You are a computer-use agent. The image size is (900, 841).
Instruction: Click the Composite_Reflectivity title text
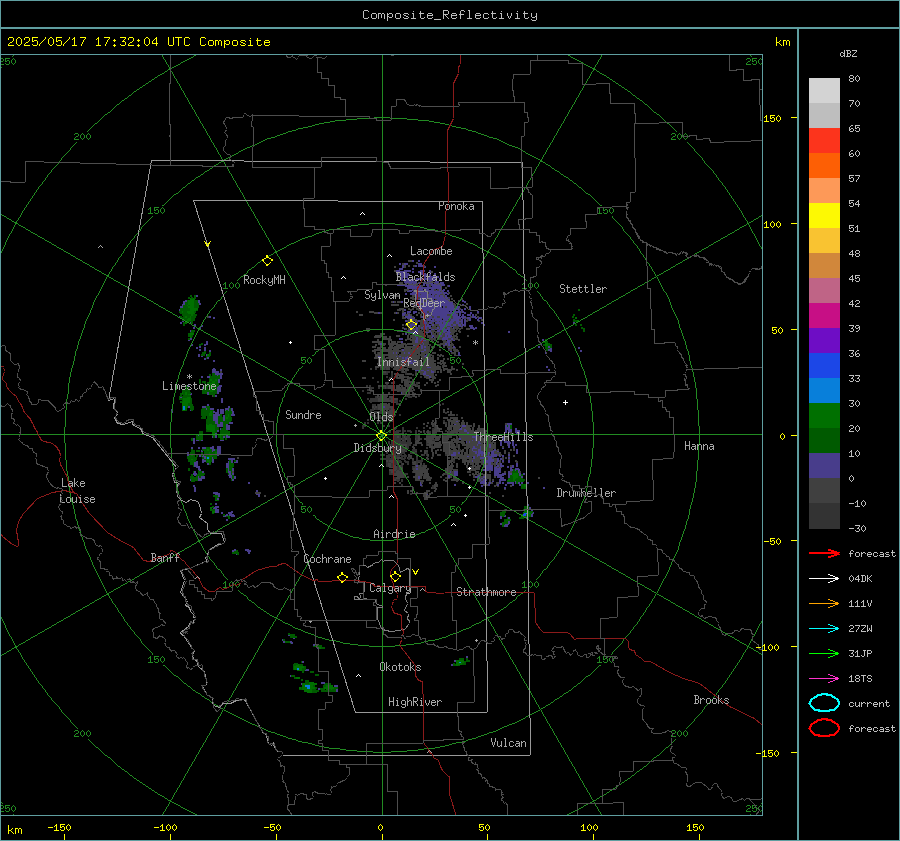(x=450, y=15)
